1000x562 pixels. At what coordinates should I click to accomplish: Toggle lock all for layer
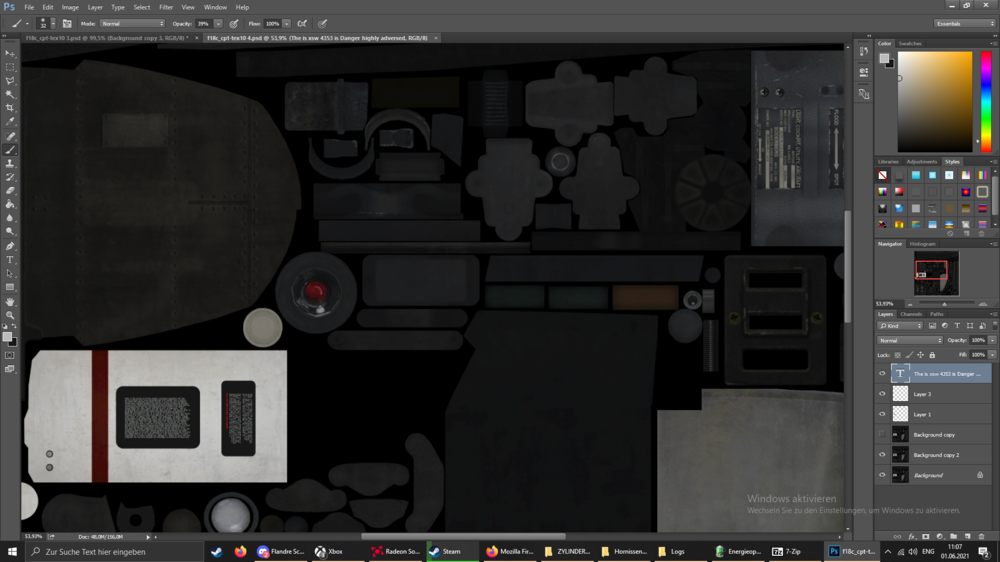pos(932,355)
